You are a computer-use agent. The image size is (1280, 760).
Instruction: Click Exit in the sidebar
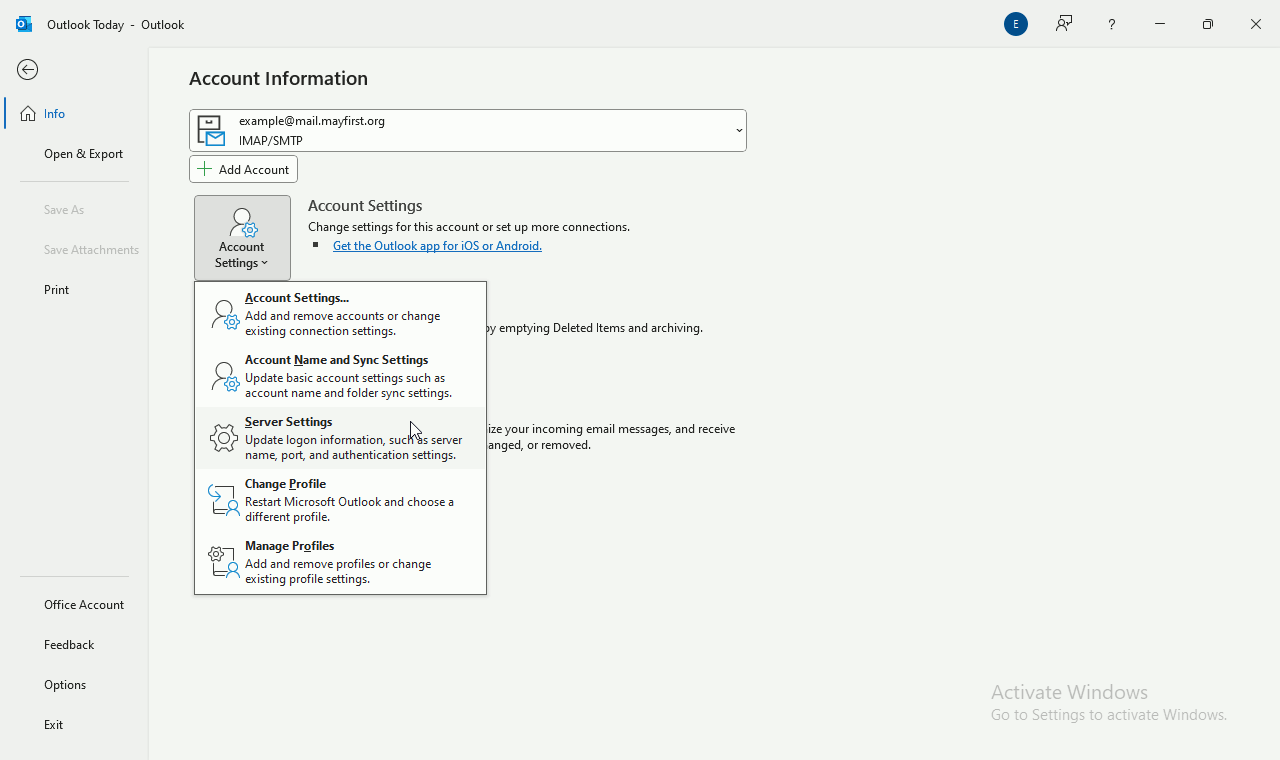[75, 725]
